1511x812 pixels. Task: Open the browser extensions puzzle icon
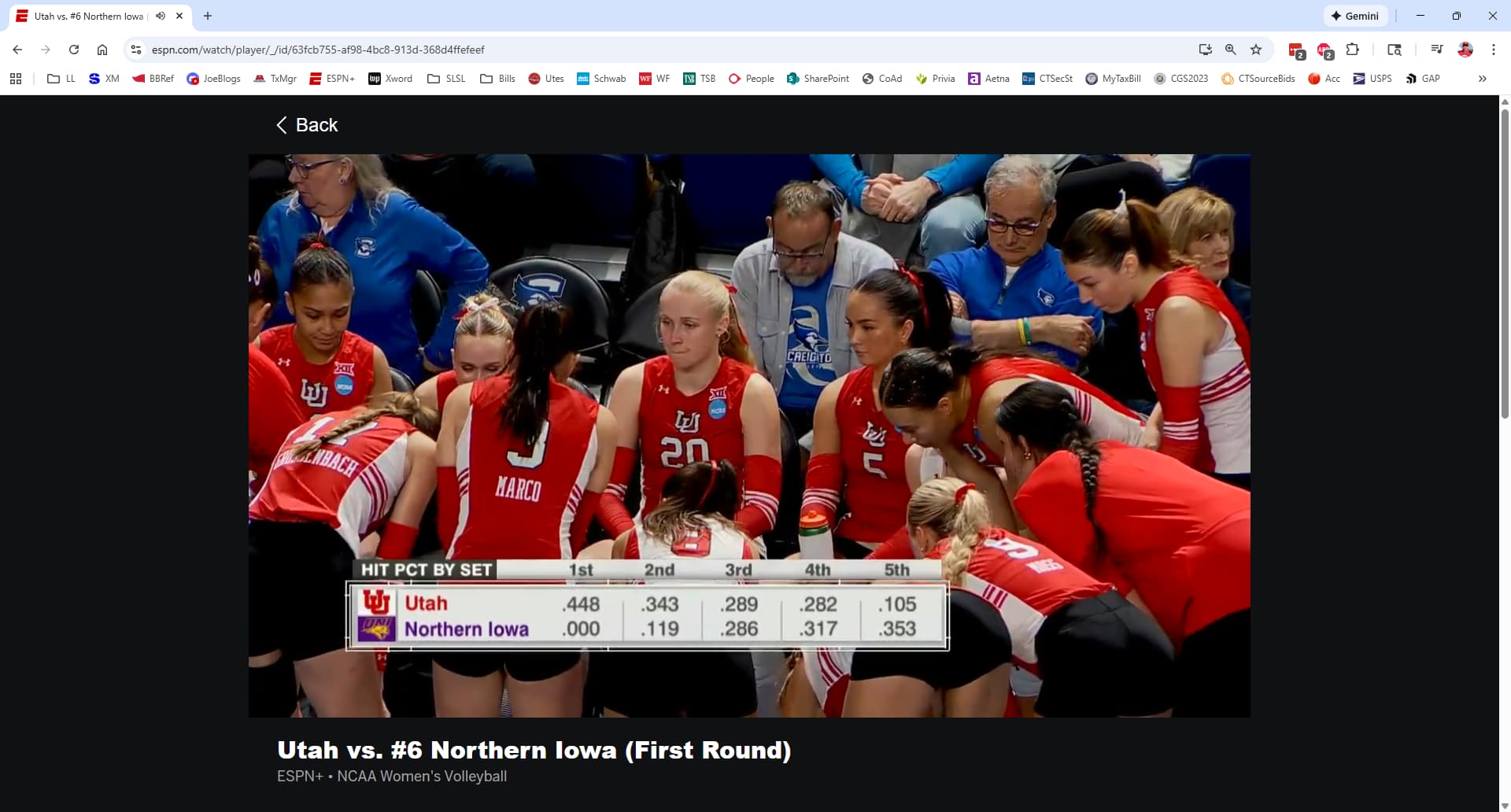[1352, 50]
